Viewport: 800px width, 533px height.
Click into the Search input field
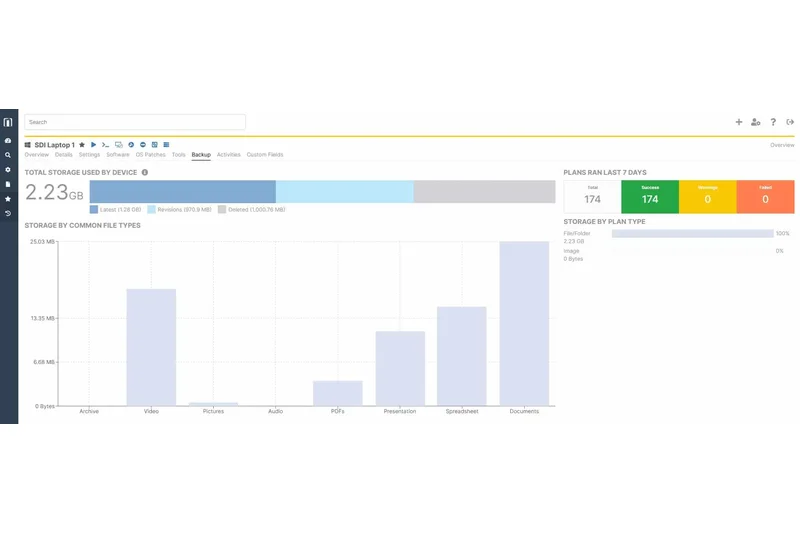[135, 122]
